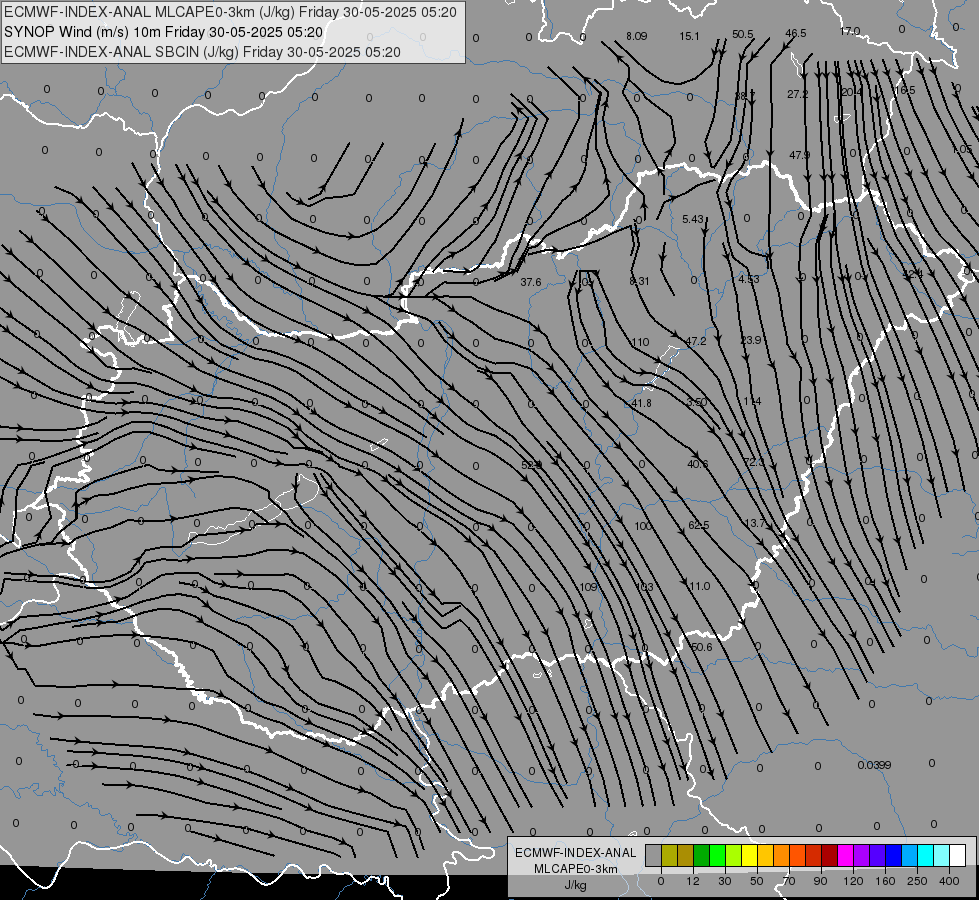Image resolution: width=979 pixels, height=900 pixels.
Task: Click the map value 13.7
Action: point(755,523)
